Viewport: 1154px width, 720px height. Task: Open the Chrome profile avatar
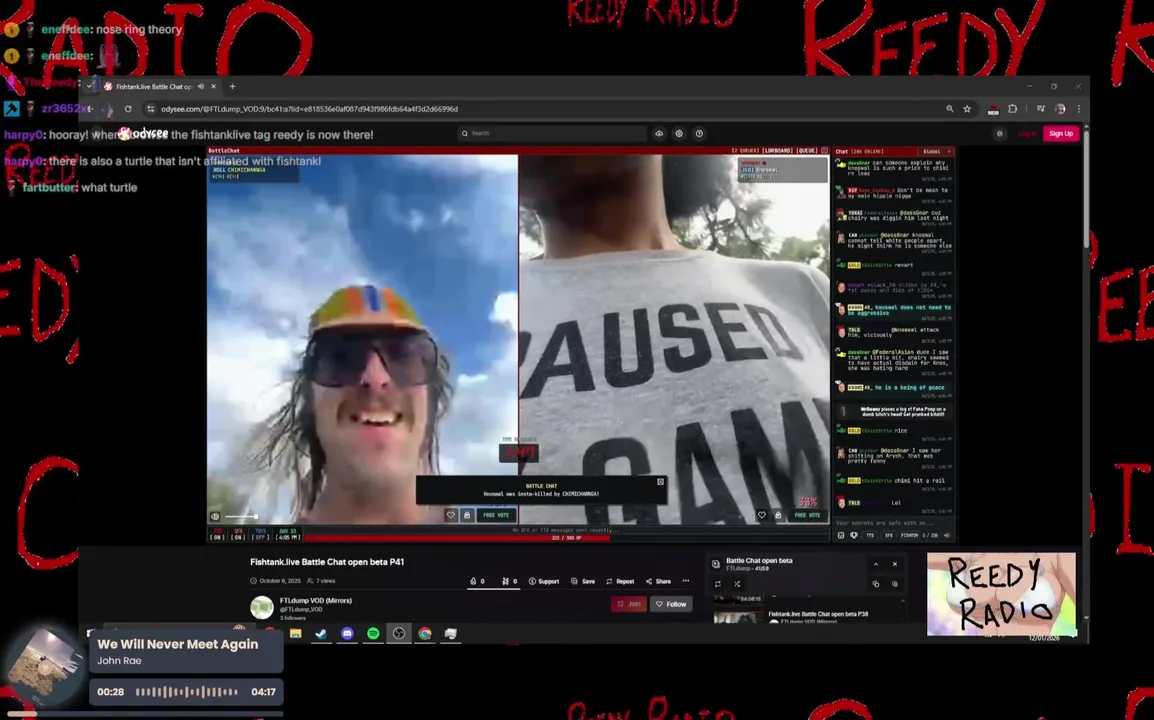[1060, 109]
